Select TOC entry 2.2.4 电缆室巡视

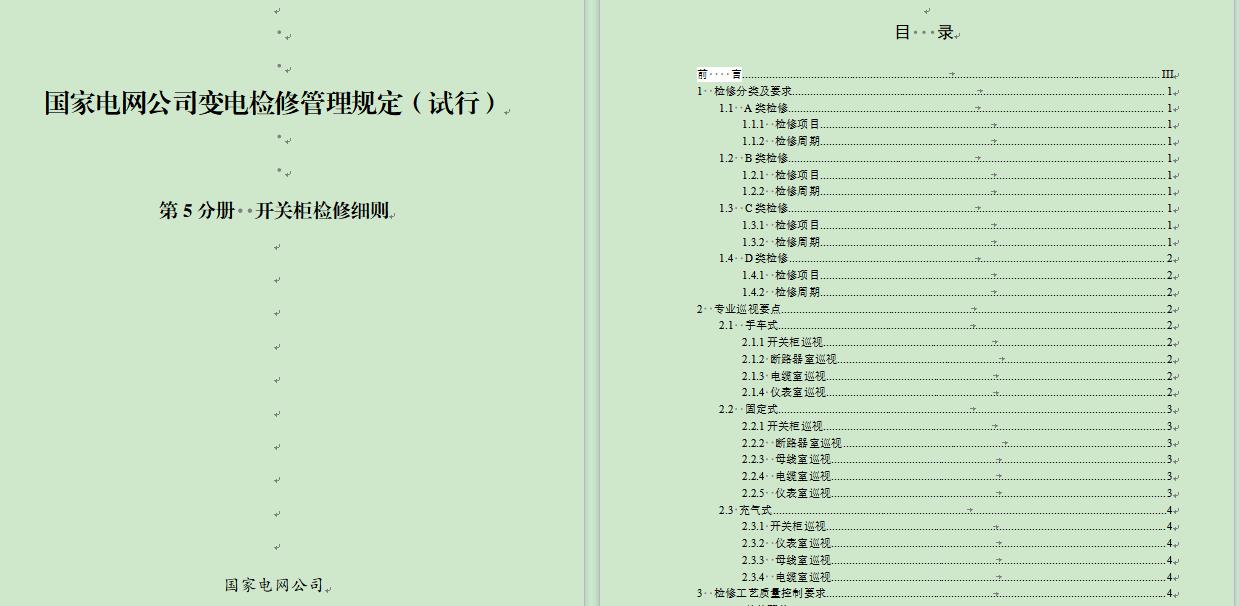[x=958, y=476]
